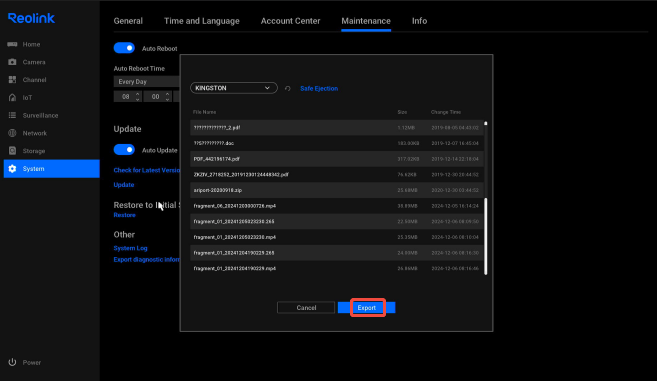Screen dimensions: 657x381
Task: Select ariport-20200918.zip row
Action: click(336, 190)
